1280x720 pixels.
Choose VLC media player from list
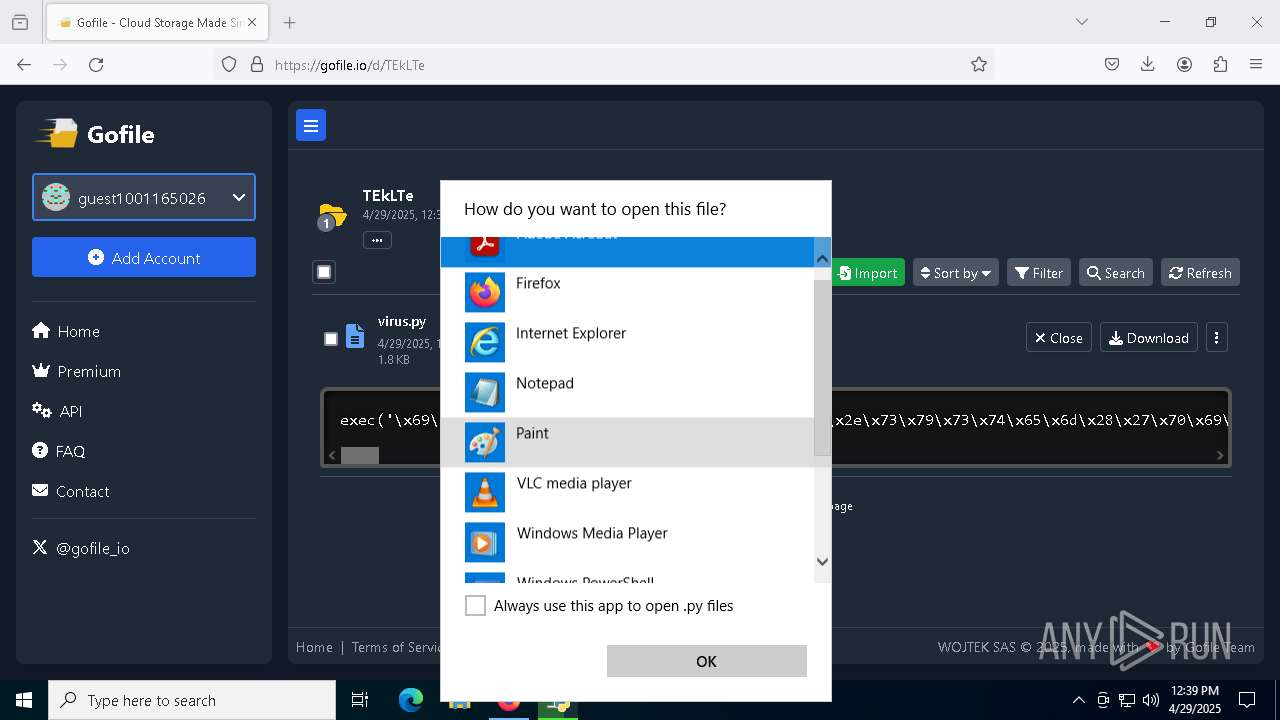627,492
